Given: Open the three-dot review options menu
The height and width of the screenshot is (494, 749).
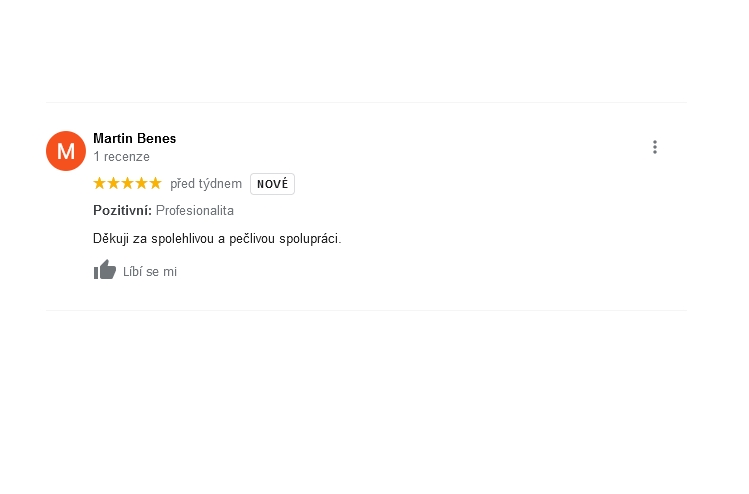Looking at the screenshot, I should click(655, 147).
